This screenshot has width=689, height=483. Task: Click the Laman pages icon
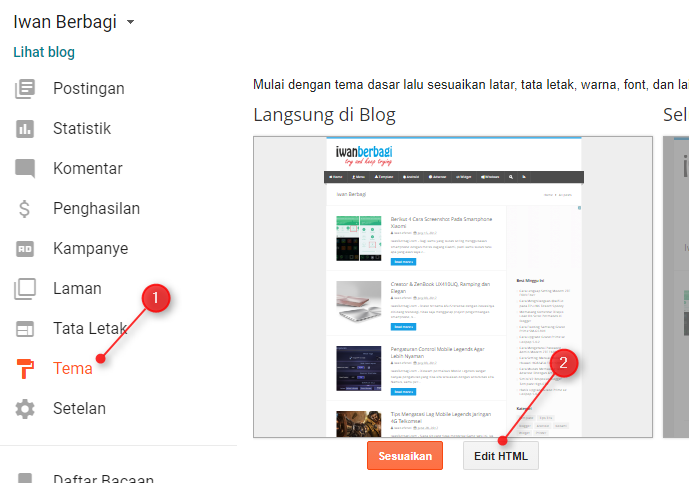pos(25,289)
